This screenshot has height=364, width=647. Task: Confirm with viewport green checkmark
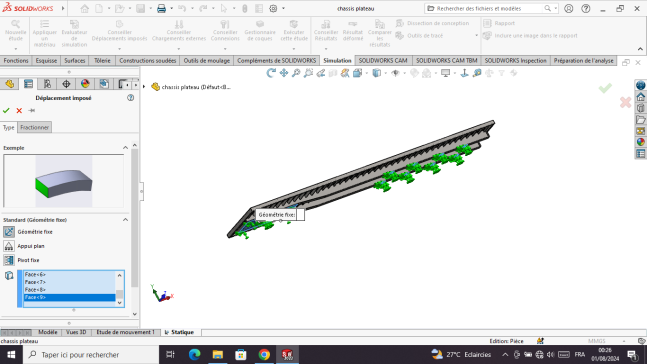click(605, 88)
